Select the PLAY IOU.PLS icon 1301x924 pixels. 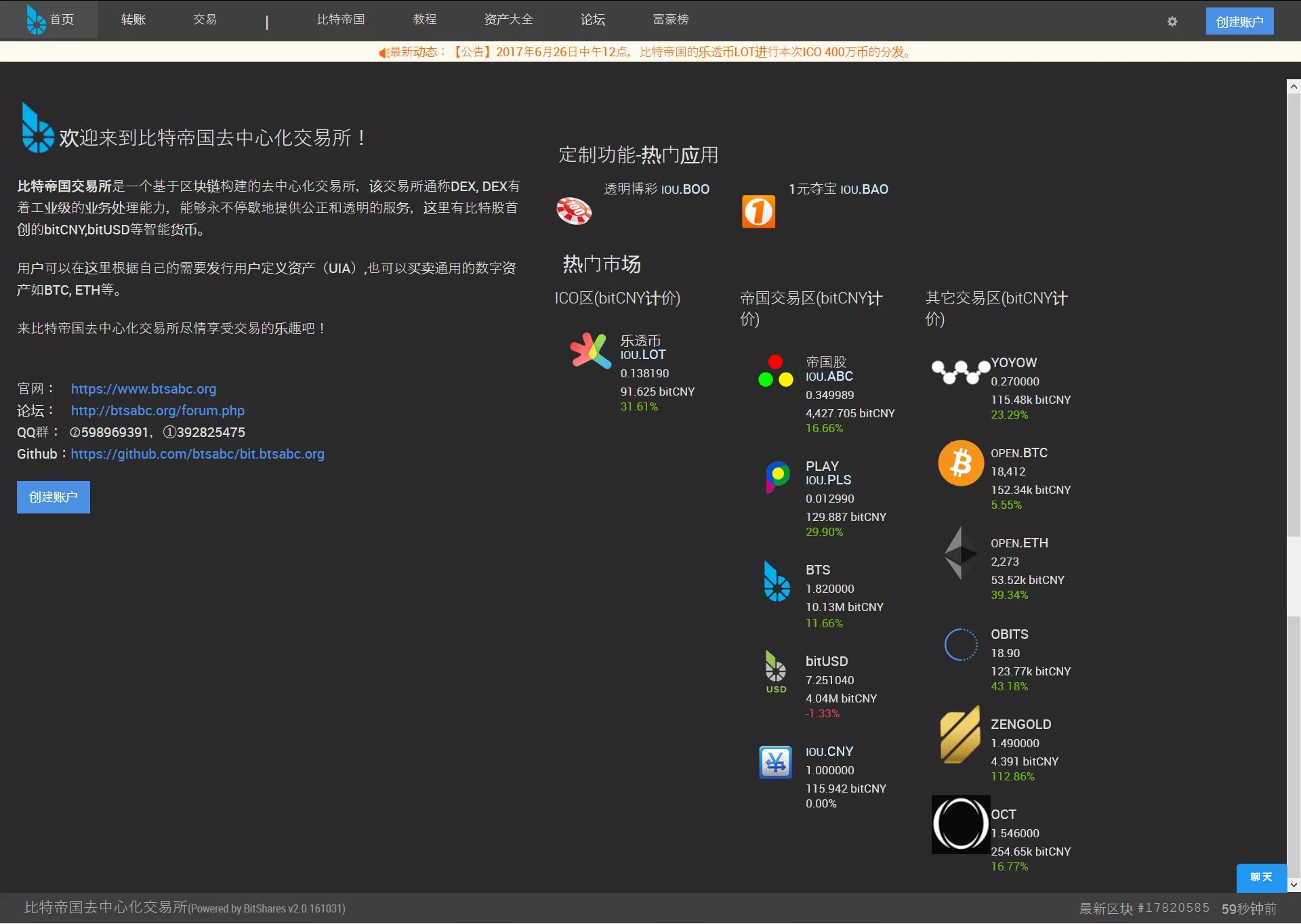pyautogui.click(x=777, y=477)
